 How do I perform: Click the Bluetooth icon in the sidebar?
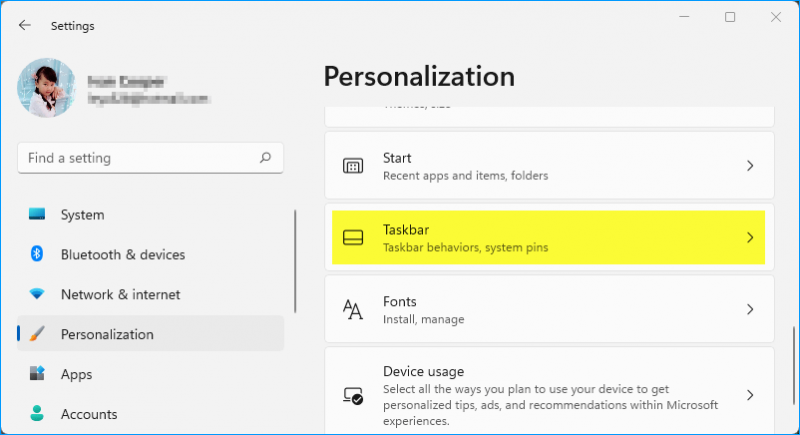37,253
